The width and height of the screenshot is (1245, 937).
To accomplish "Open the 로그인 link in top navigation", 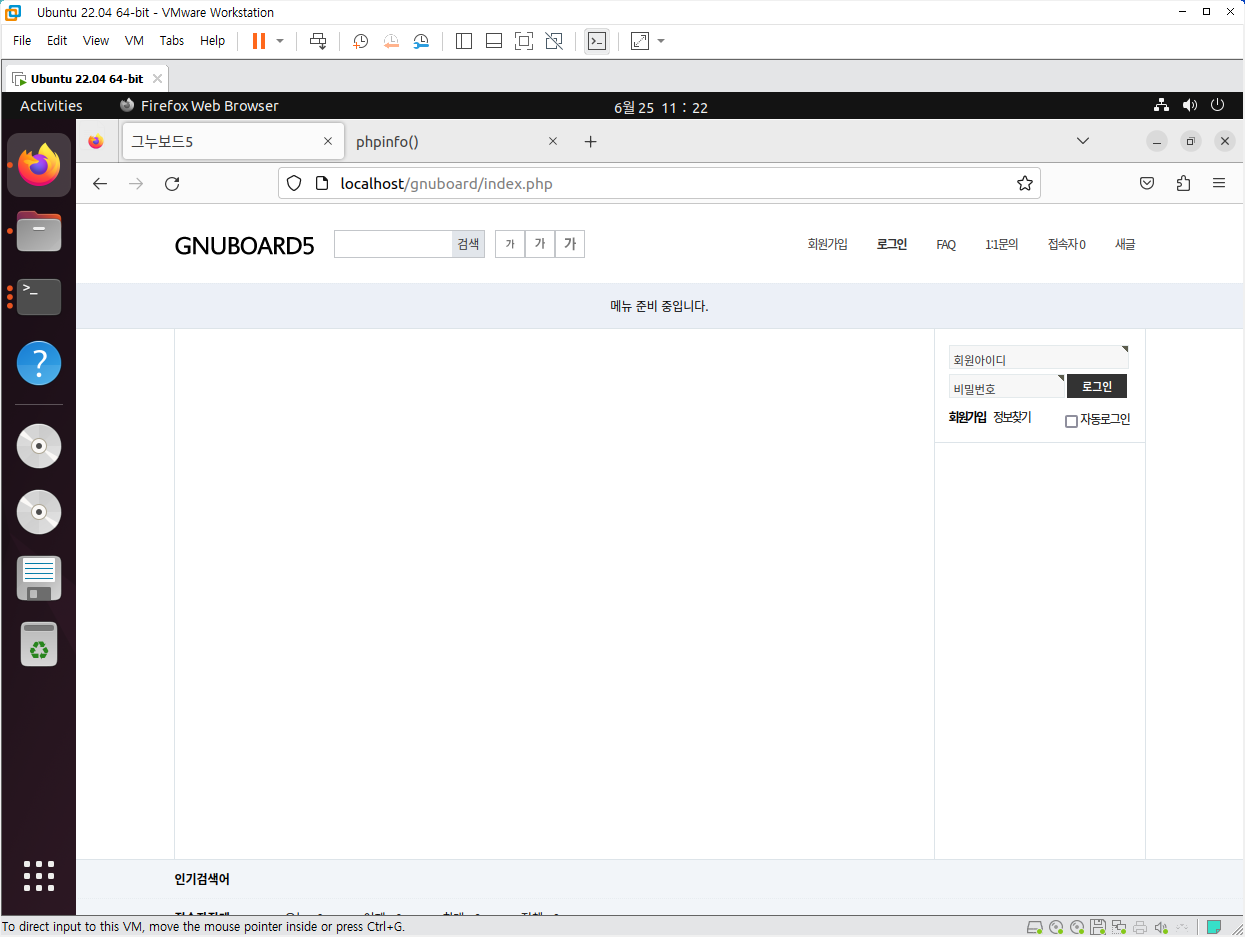I will tap(892, 244).
